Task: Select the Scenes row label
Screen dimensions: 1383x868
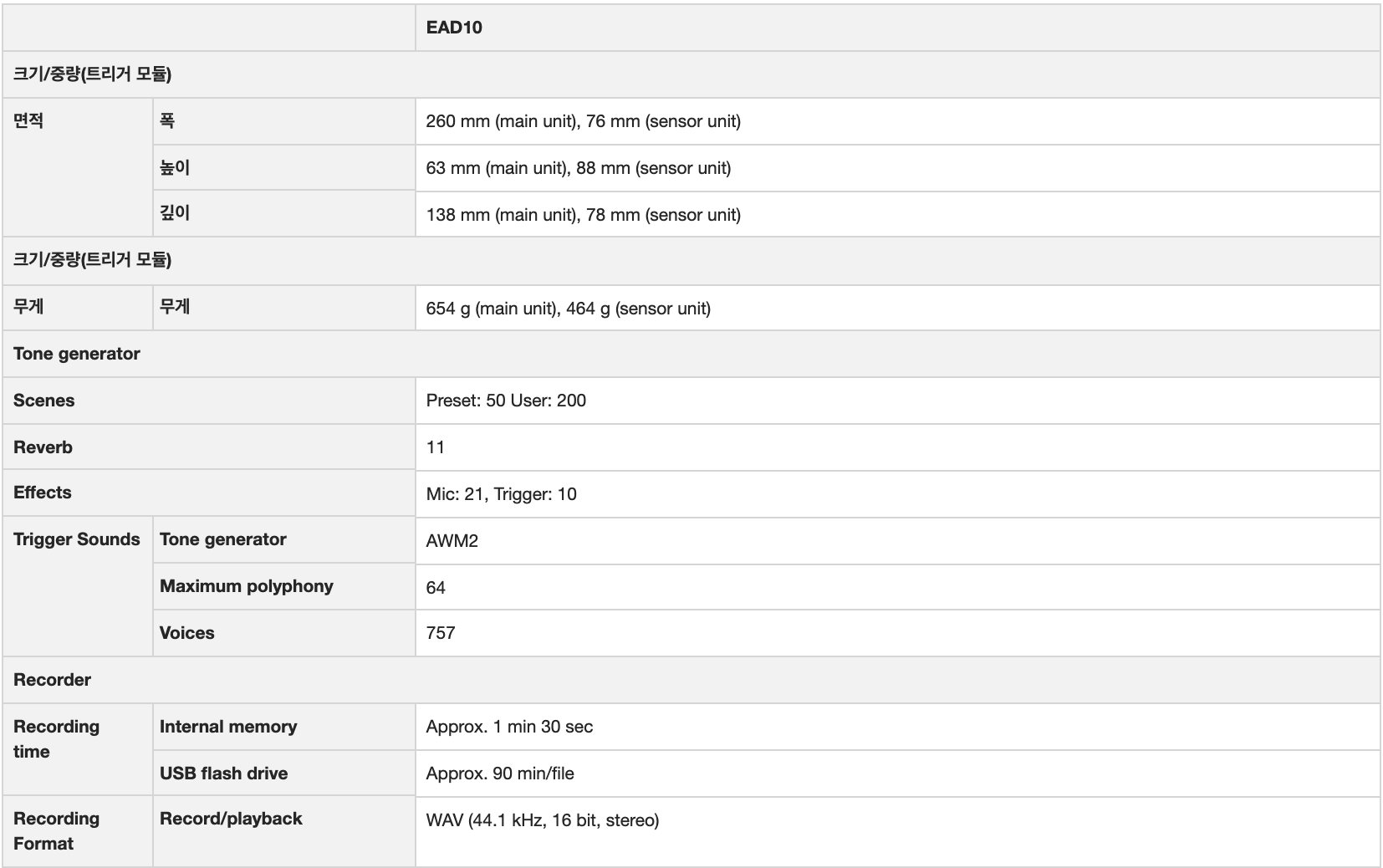Action: pyautogui.click(x=44, y=401)
